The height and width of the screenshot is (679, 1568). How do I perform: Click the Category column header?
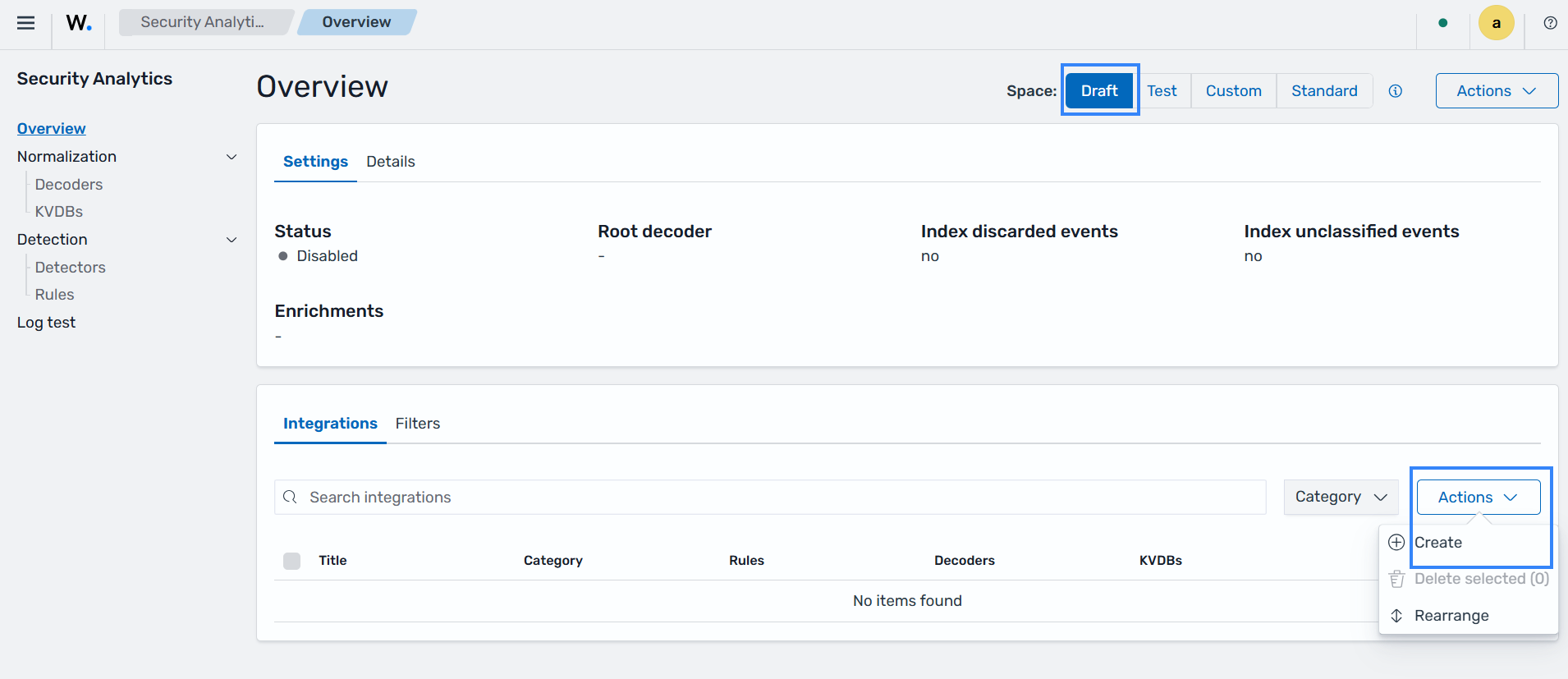553,561
